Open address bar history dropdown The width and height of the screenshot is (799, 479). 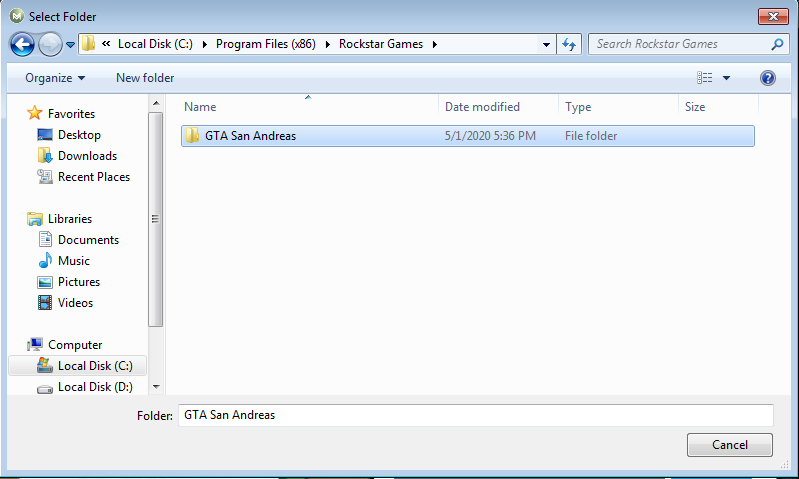pyautogui.click(x=546, y=44)
